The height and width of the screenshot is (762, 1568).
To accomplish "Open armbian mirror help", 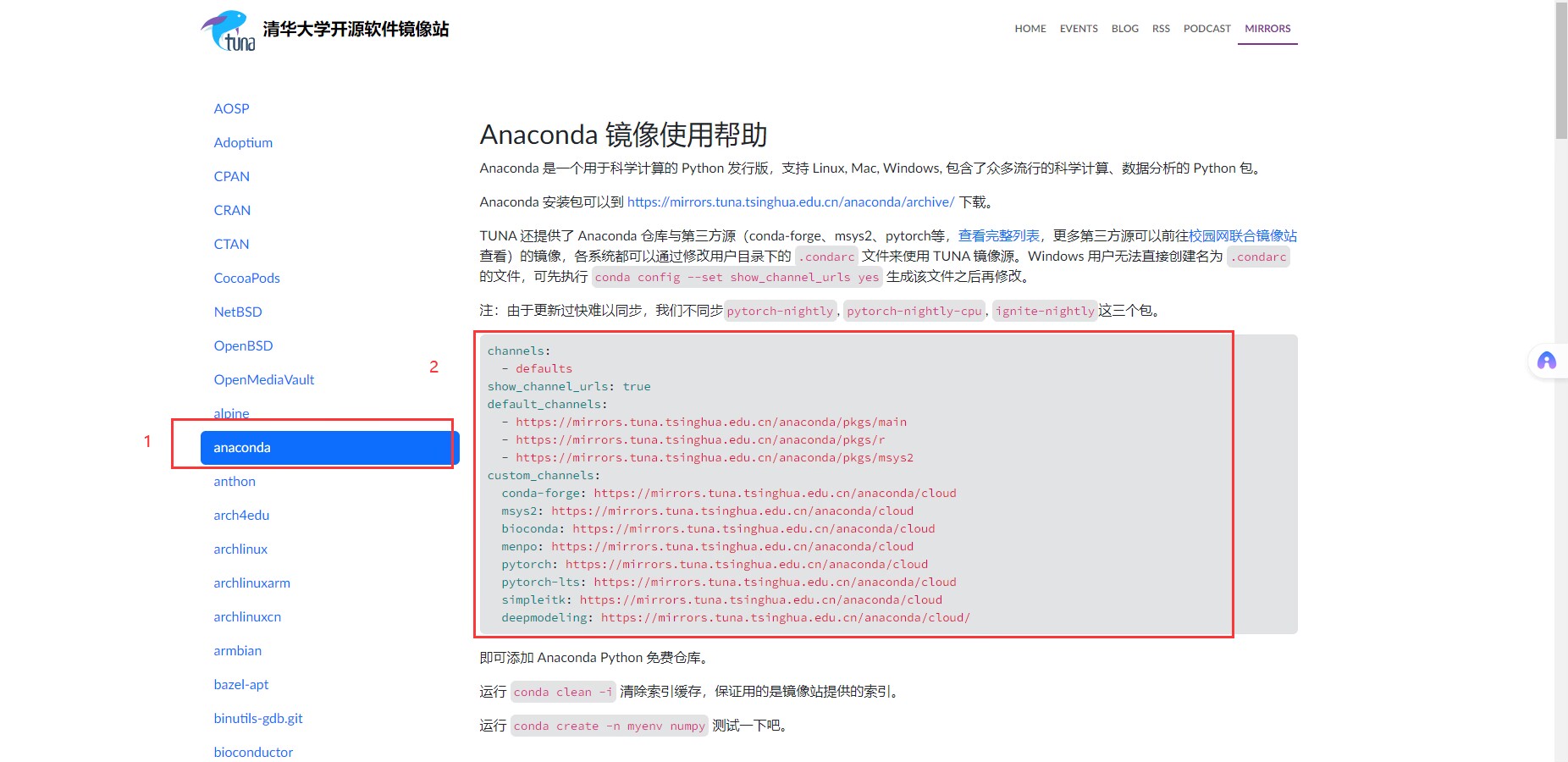I will click(x=237, y=650).
